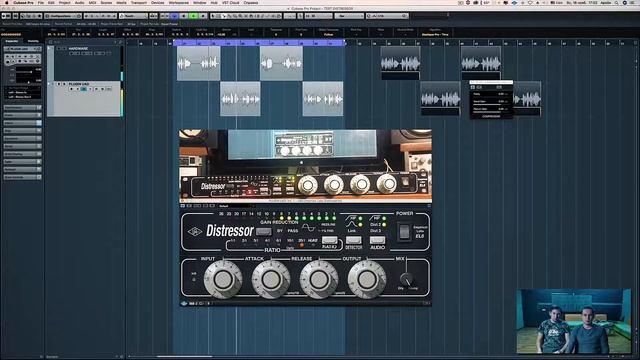Click the blue locator range in the ruler

[259, 42]
